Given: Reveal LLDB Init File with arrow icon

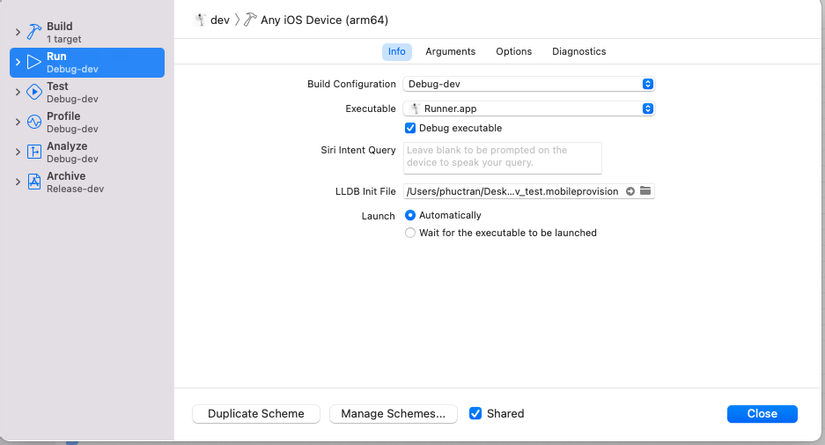Looking at the screenshot, I should pyautogui.click(x=630, y=191).
